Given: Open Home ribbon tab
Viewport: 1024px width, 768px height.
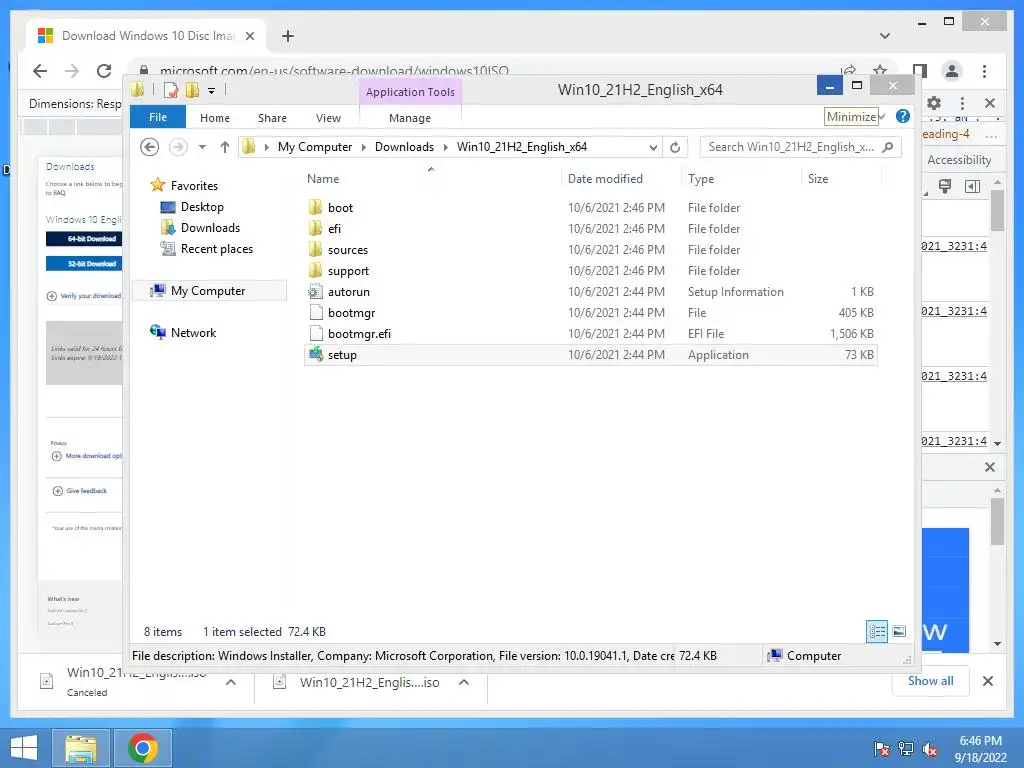Looking at the screenshot, I should pos(215,118).
